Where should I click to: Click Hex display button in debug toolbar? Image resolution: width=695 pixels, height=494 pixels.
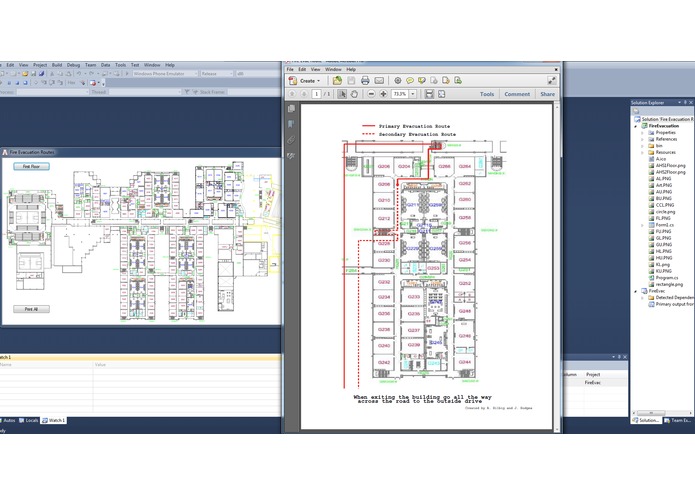(71, 83)
